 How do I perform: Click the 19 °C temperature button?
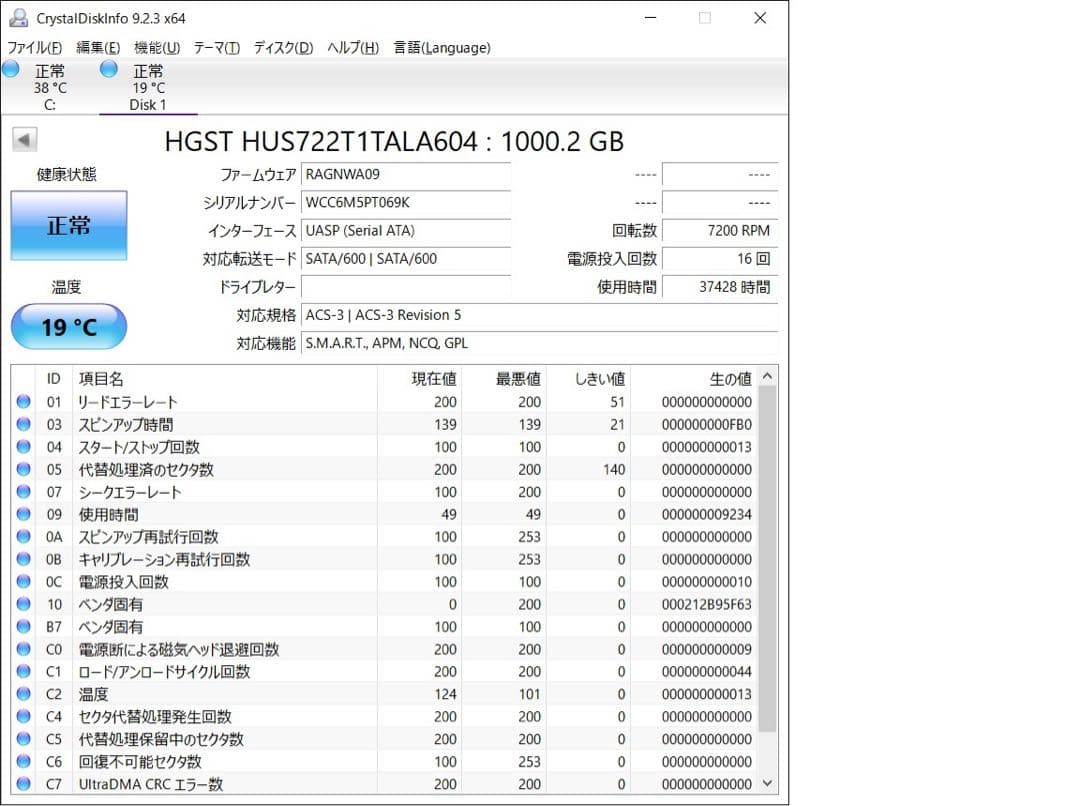(69, 327)
